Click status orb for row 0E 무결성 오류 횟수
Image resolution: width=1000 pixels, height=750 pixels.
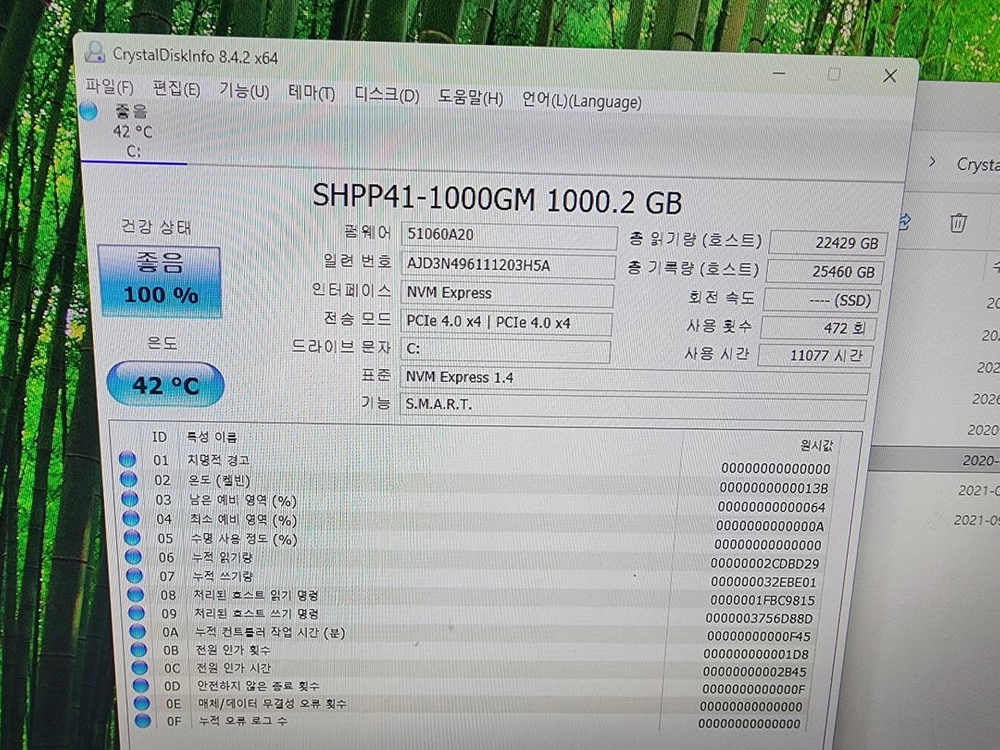coord(142,703)
